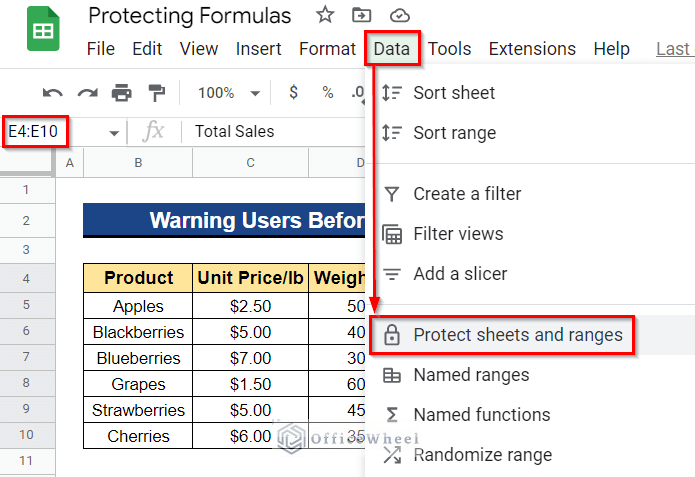Open the zoom 100% dropdown
The width and height of the screenshot is (695, 477).
click(229, 93)
